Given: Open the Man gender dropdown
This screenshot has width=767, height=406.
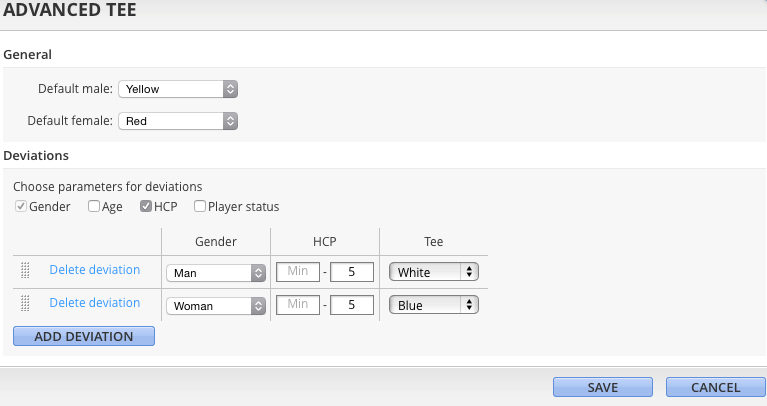Looking at the screenshot, I should [x=216, y=273].
